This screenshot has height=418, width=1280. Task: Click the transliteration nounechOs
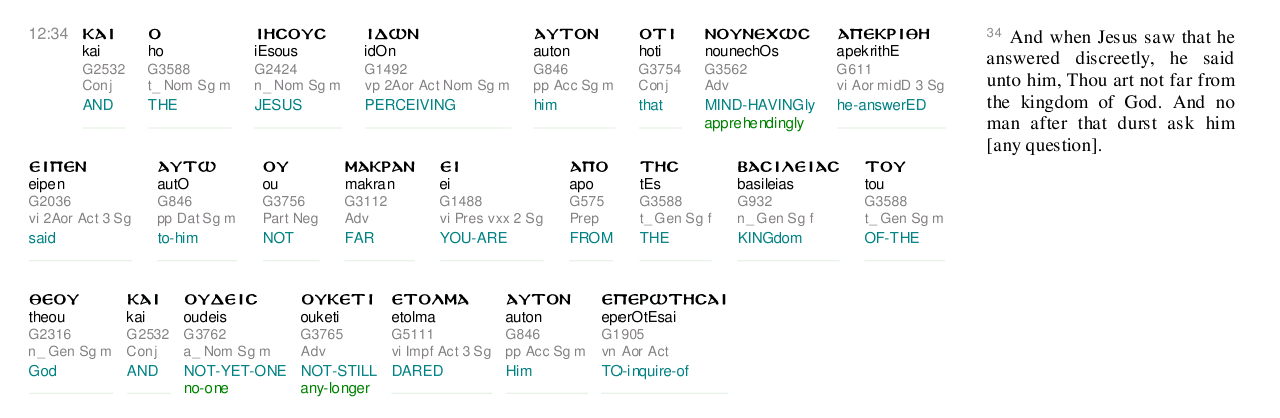[x=741, y=51]
